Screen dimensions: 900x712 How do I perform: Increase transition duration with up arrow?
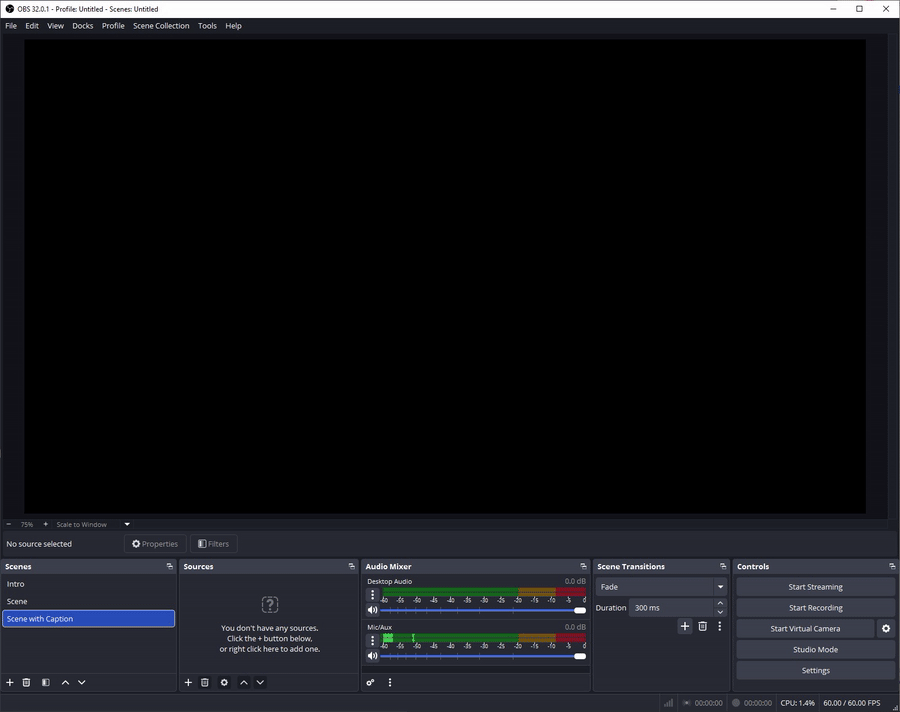coord(720,603)
